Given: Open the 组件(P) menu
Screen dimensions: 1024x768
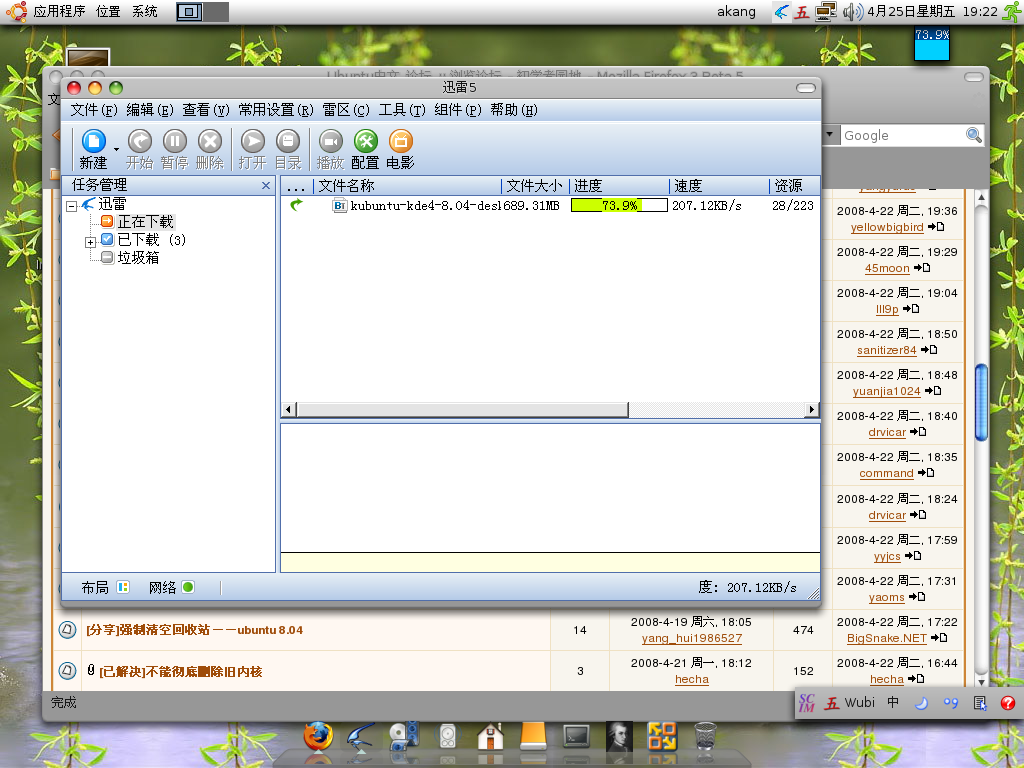Looking at the screenshot, I should click(x=458, y=110).
